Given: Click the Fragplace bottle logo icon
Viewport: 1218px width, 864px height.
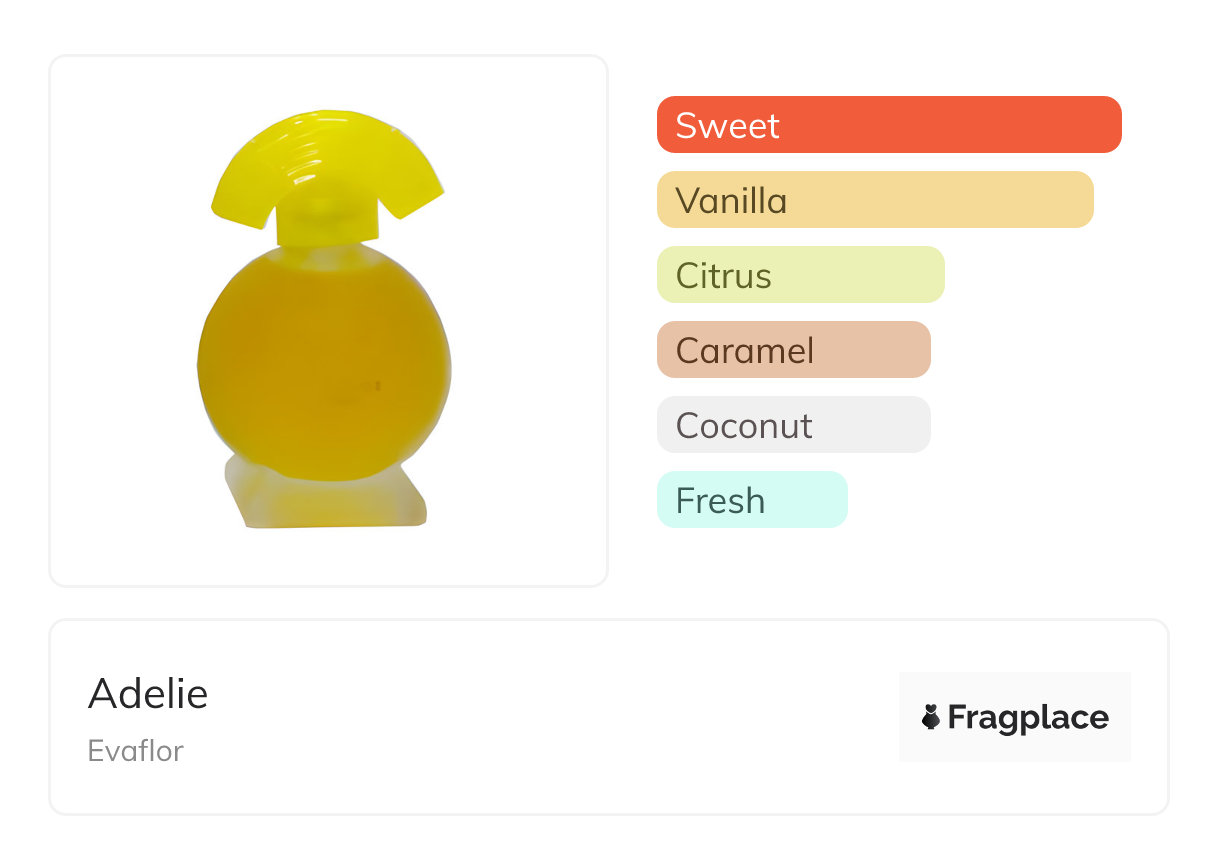Looking at the screenshot, I should pos(931,717).
